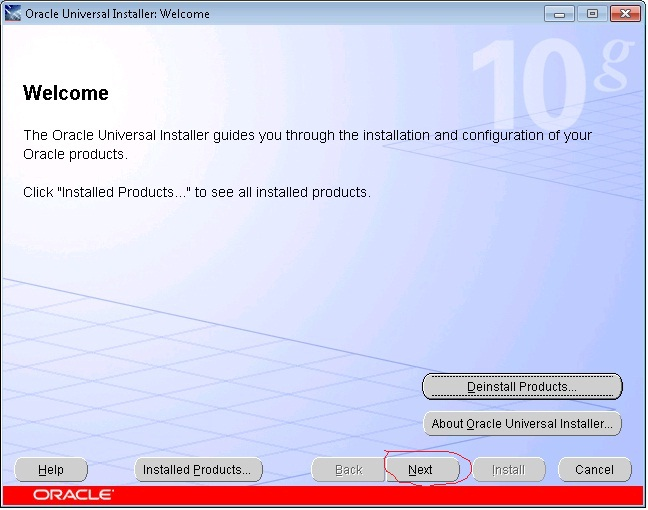Image resolution: width=648 pixels, height=510 pixels.
Task: Click the Oracle installer icon in title bar
Action: (x=12, y=13)
